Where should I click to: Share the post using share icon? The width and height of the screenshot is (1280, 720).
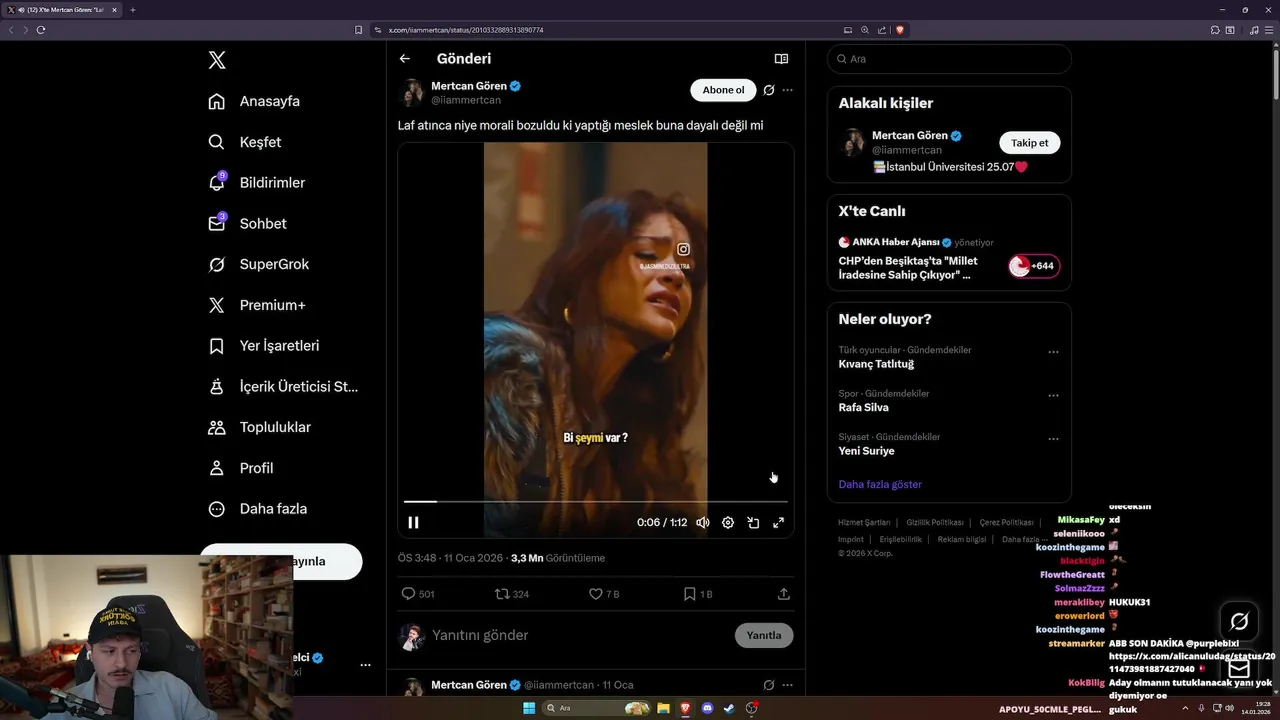(783, 594)
